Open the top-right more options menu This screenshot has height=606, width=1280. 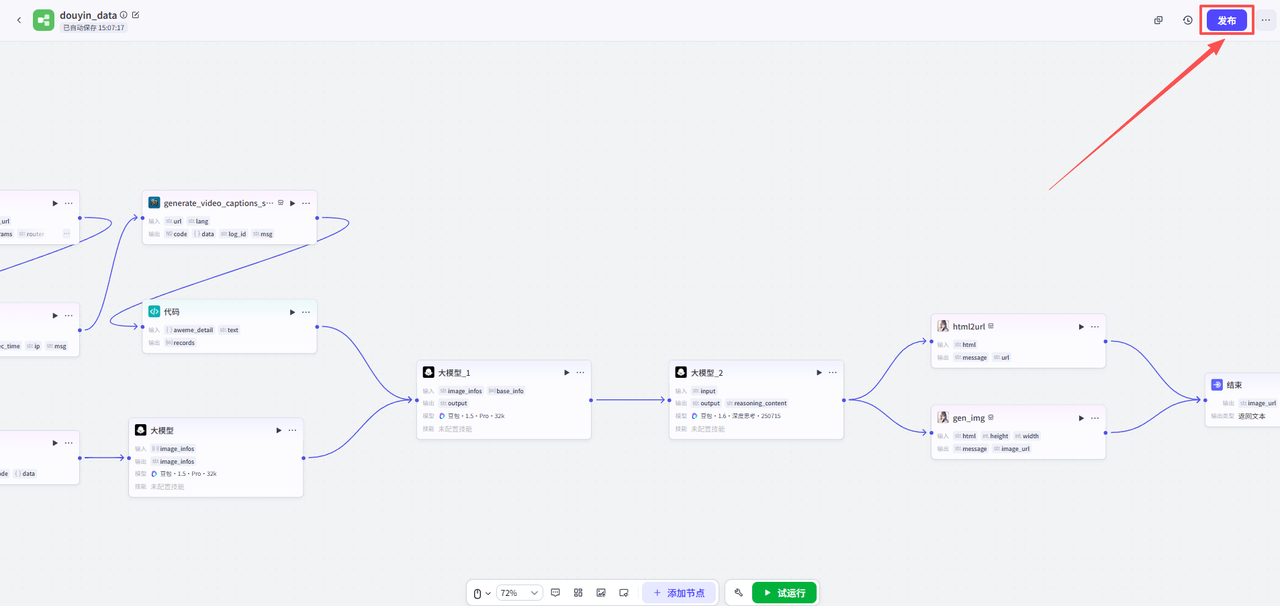1265,20
